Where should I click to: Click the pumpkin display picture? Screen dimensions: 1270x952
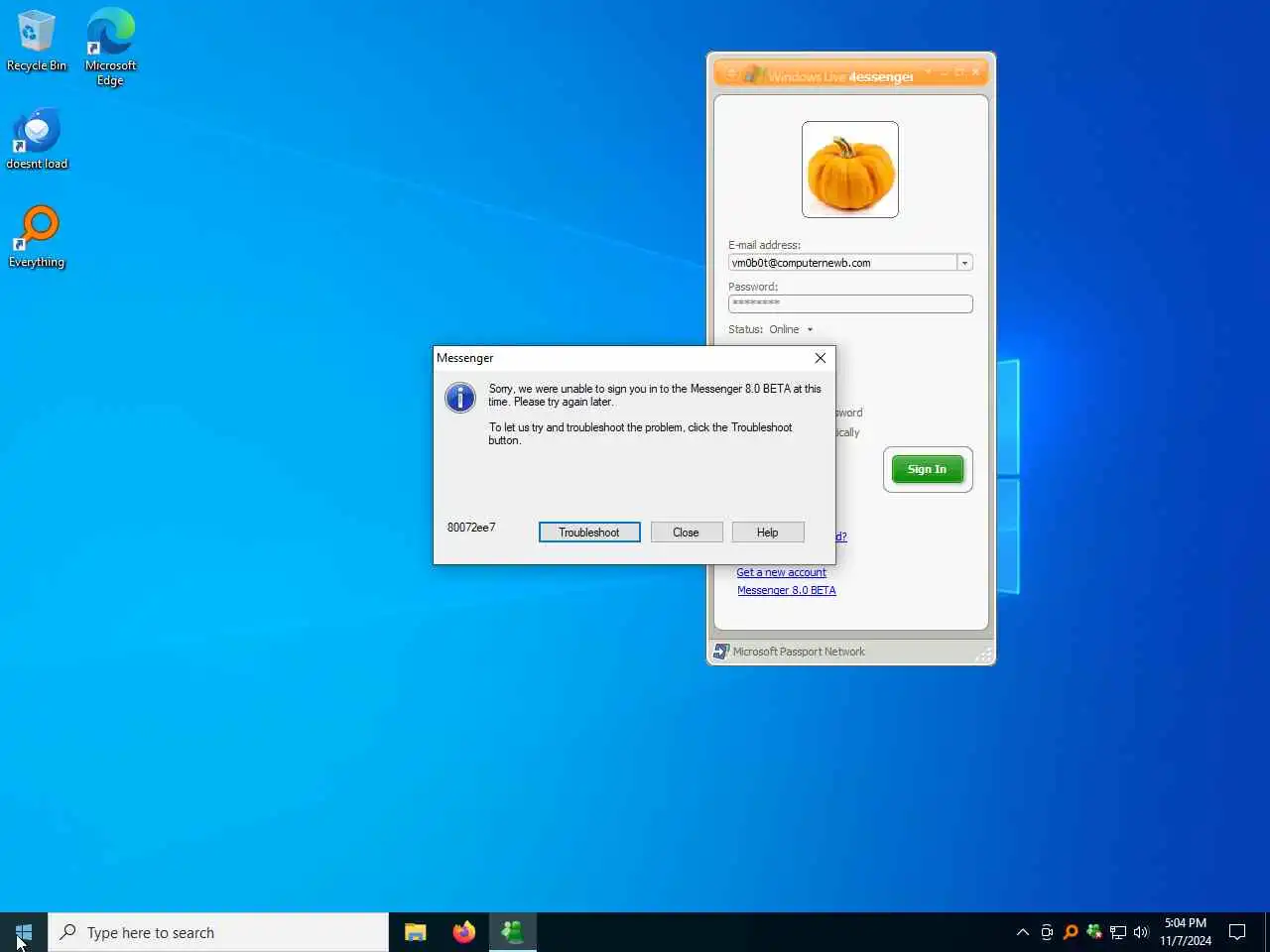click(x=850, y=170)
